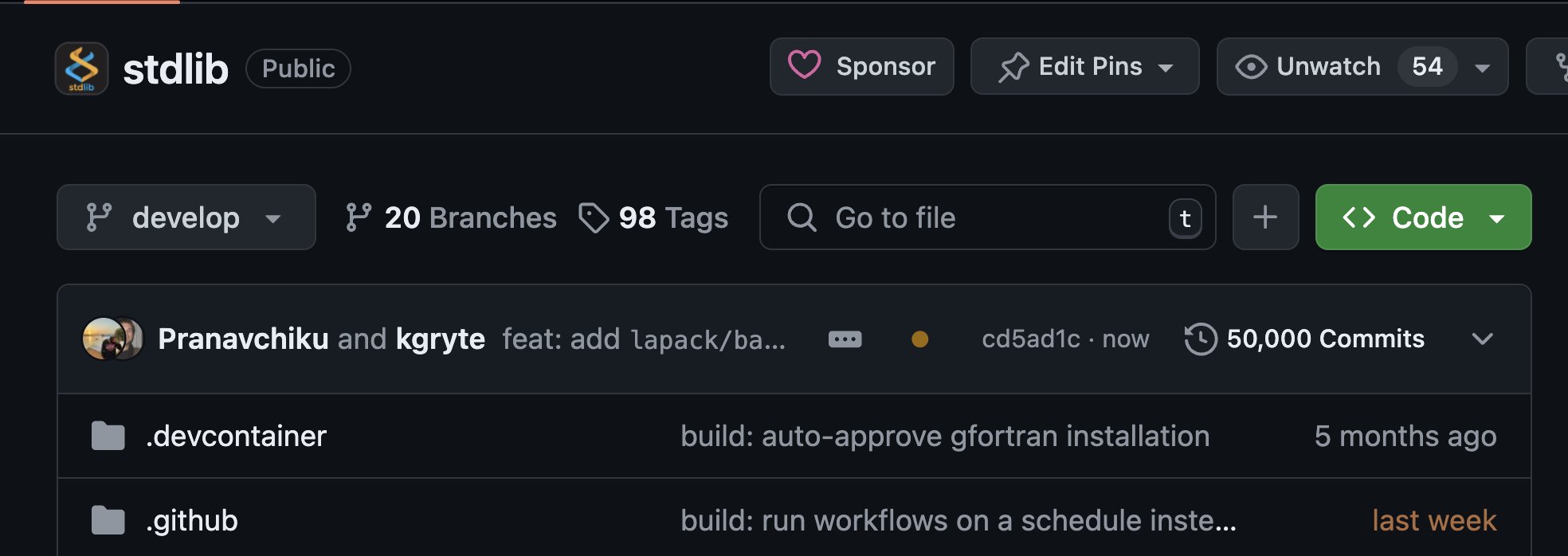Open the Pranavchiku author profile link

243,339
